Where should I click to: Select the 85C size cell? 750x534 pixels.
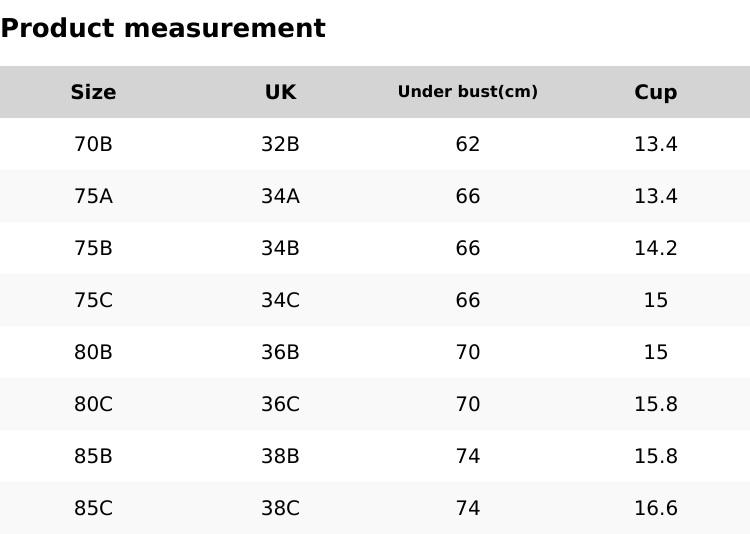click(x=93, y=508)
